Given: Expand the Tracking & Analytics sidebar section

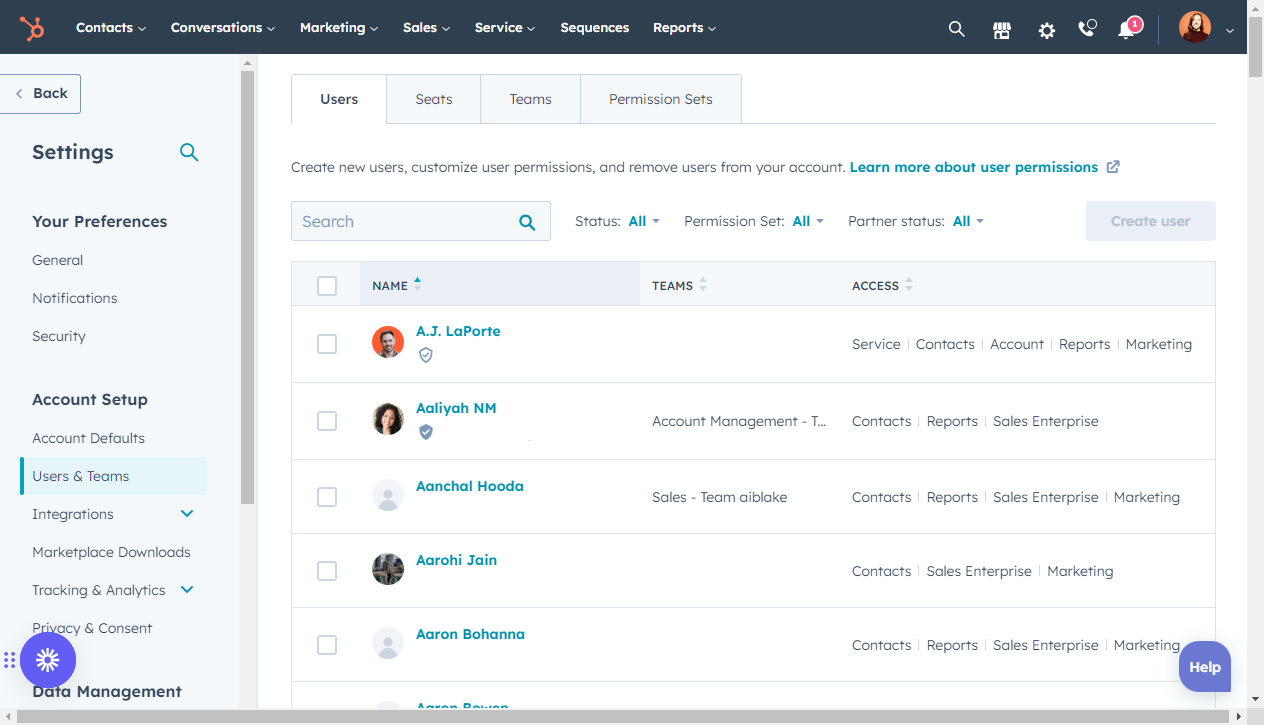Looking at the screenshot, I should (x=187, y=590).
